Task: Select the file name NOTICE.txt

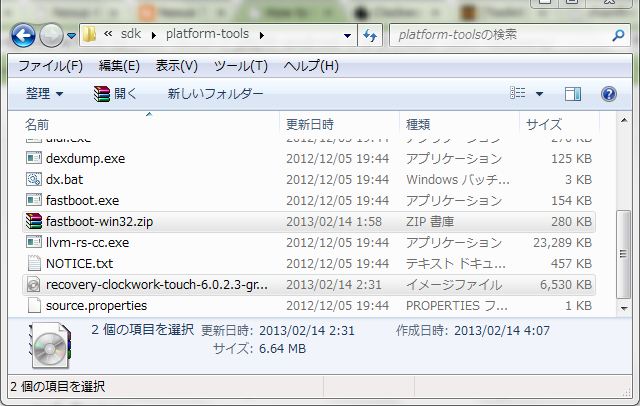Action: pyautogui.click(x=79, y=264)
